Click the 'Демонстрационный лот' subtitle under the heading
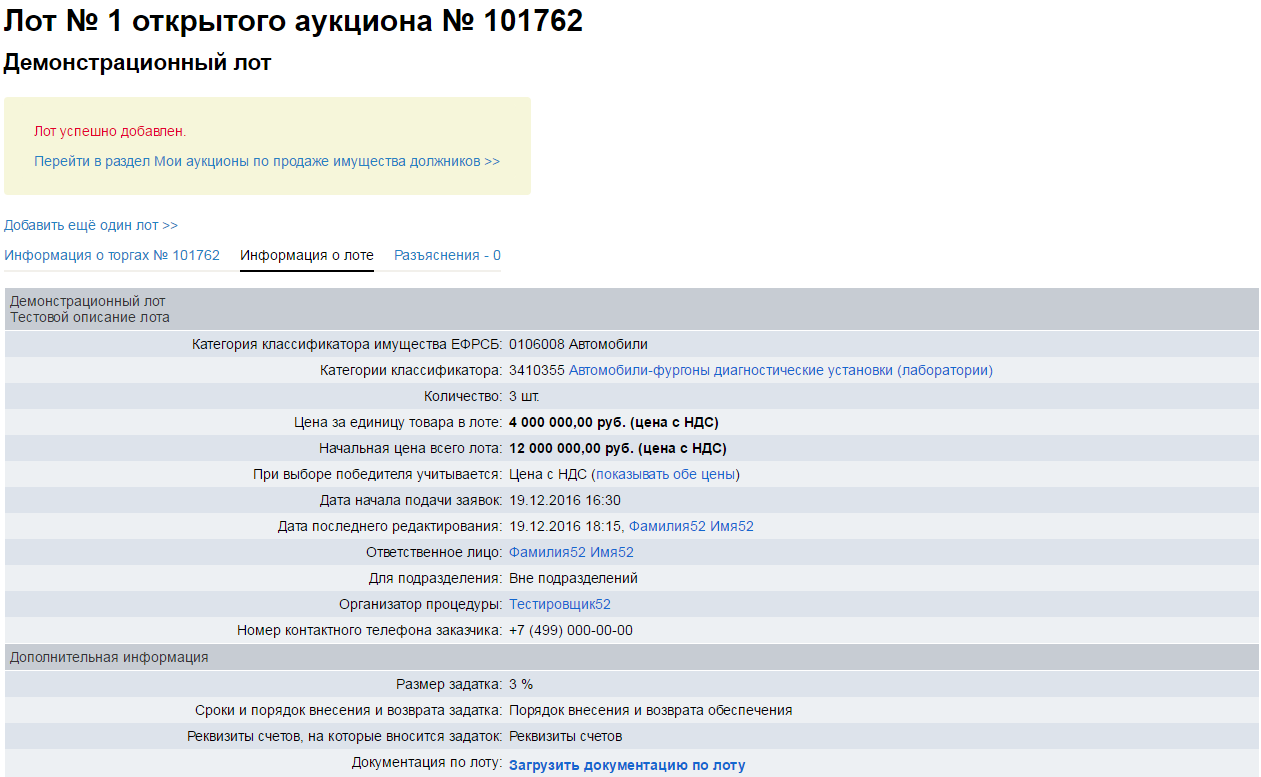Image resolution: width=1261 pixels, height=777 pixels. pos(137,63)
